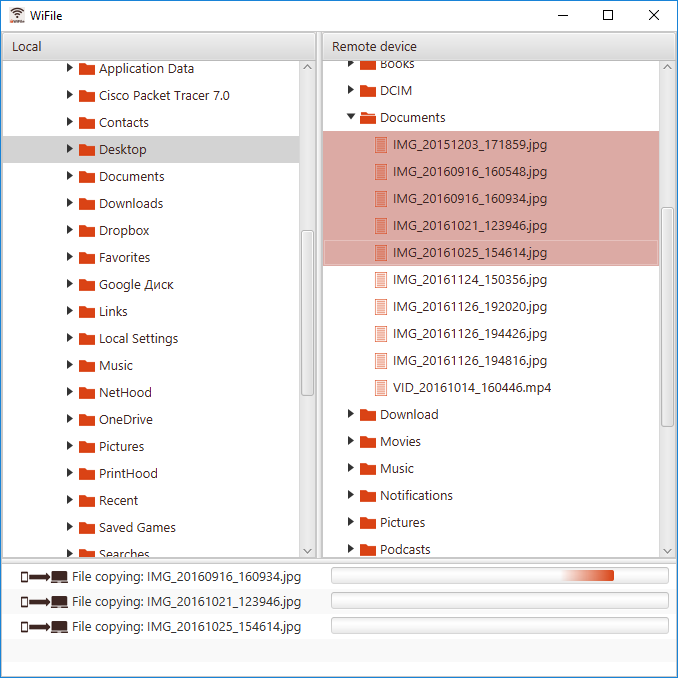Expand the Recent folder
The image size is (678, 678).
click(x=70, y=500)
